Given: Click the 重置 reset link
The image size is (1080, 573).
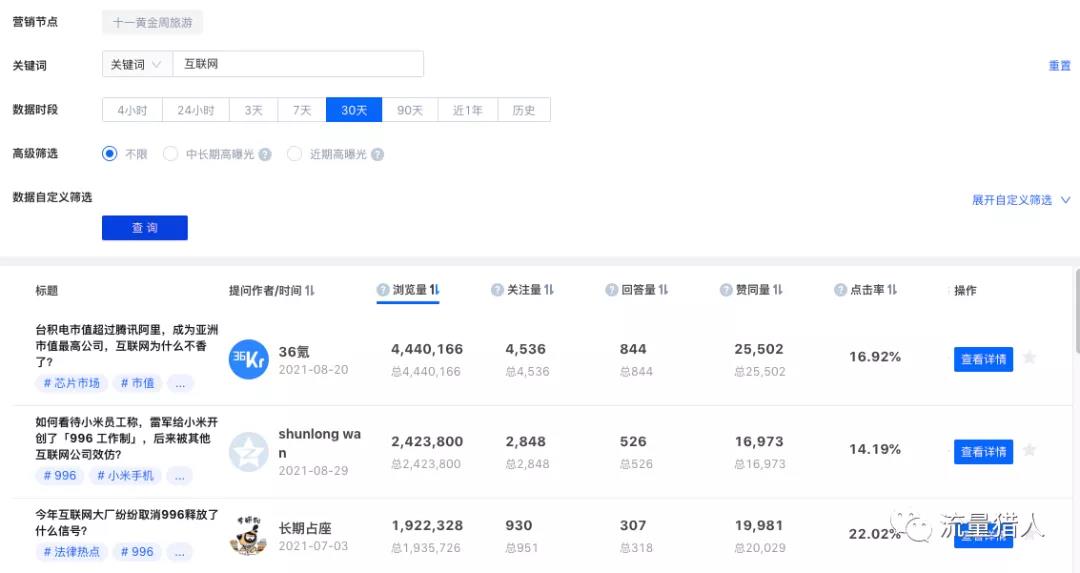Looking at the screenshot, I should pos(1059,66).
